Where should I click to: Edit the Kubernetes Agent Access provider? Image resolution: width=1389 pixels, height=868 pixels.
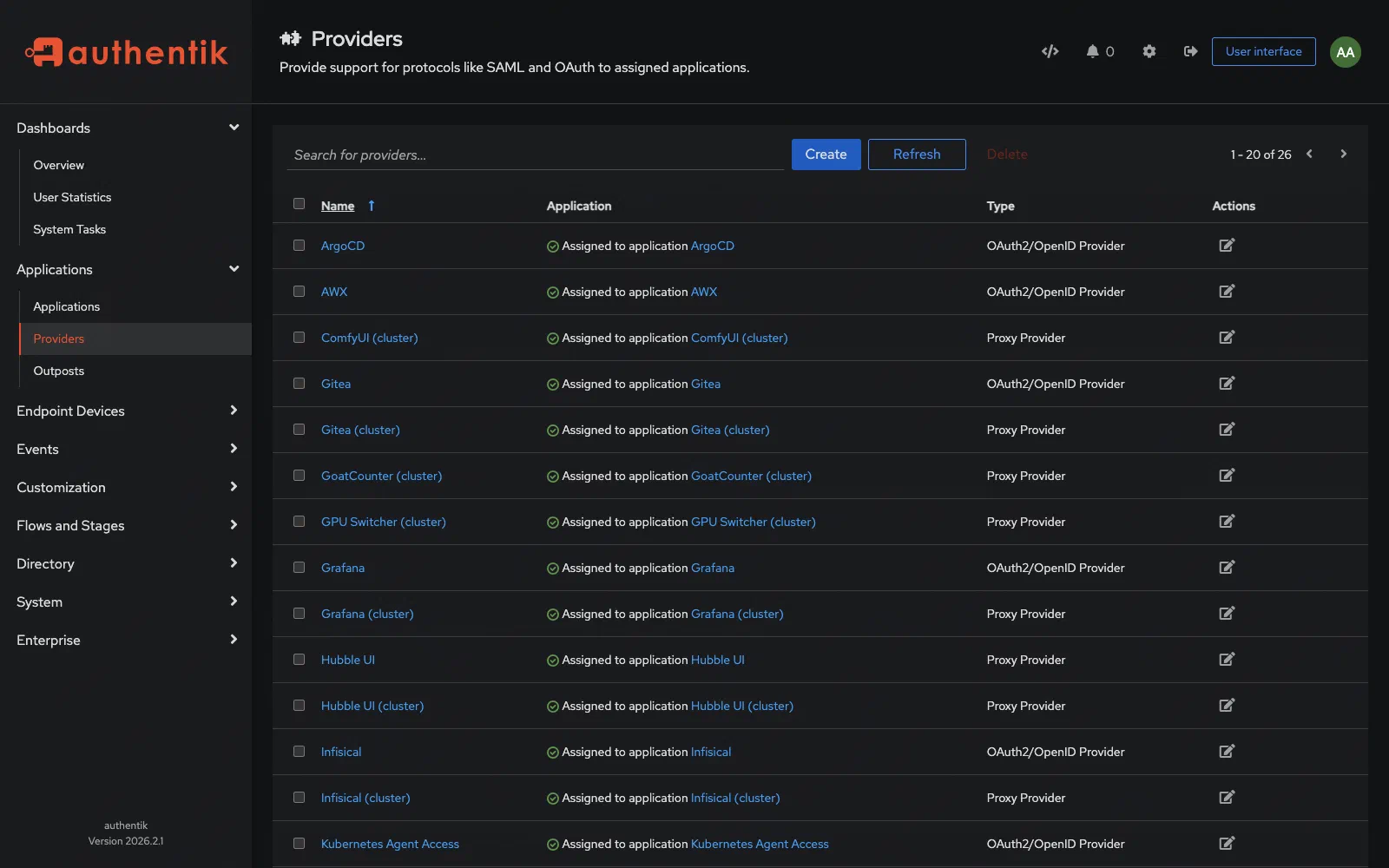click(x=1227, y=844)
